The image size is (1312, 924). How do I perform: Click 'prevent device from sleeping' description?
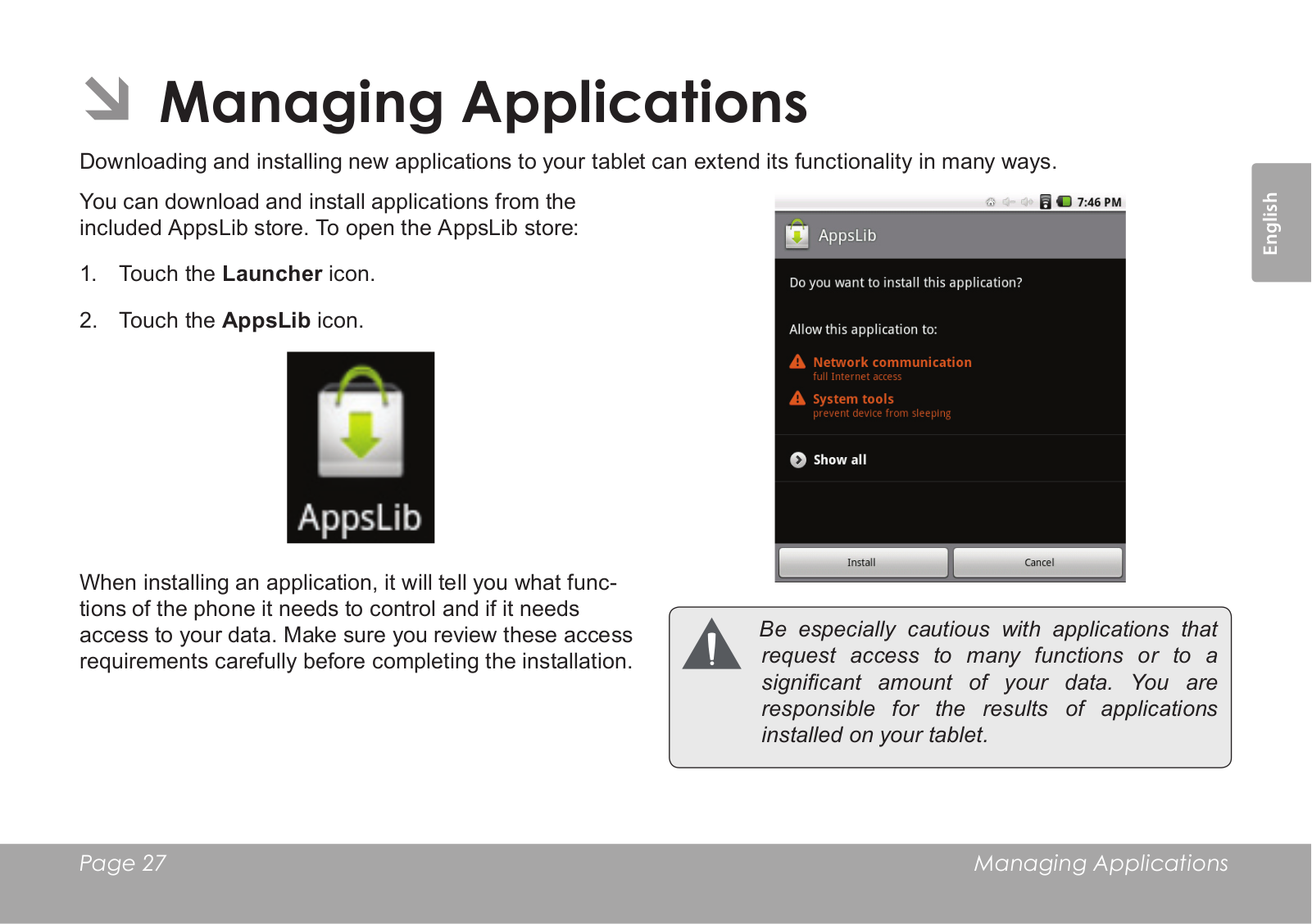point(882,414)
